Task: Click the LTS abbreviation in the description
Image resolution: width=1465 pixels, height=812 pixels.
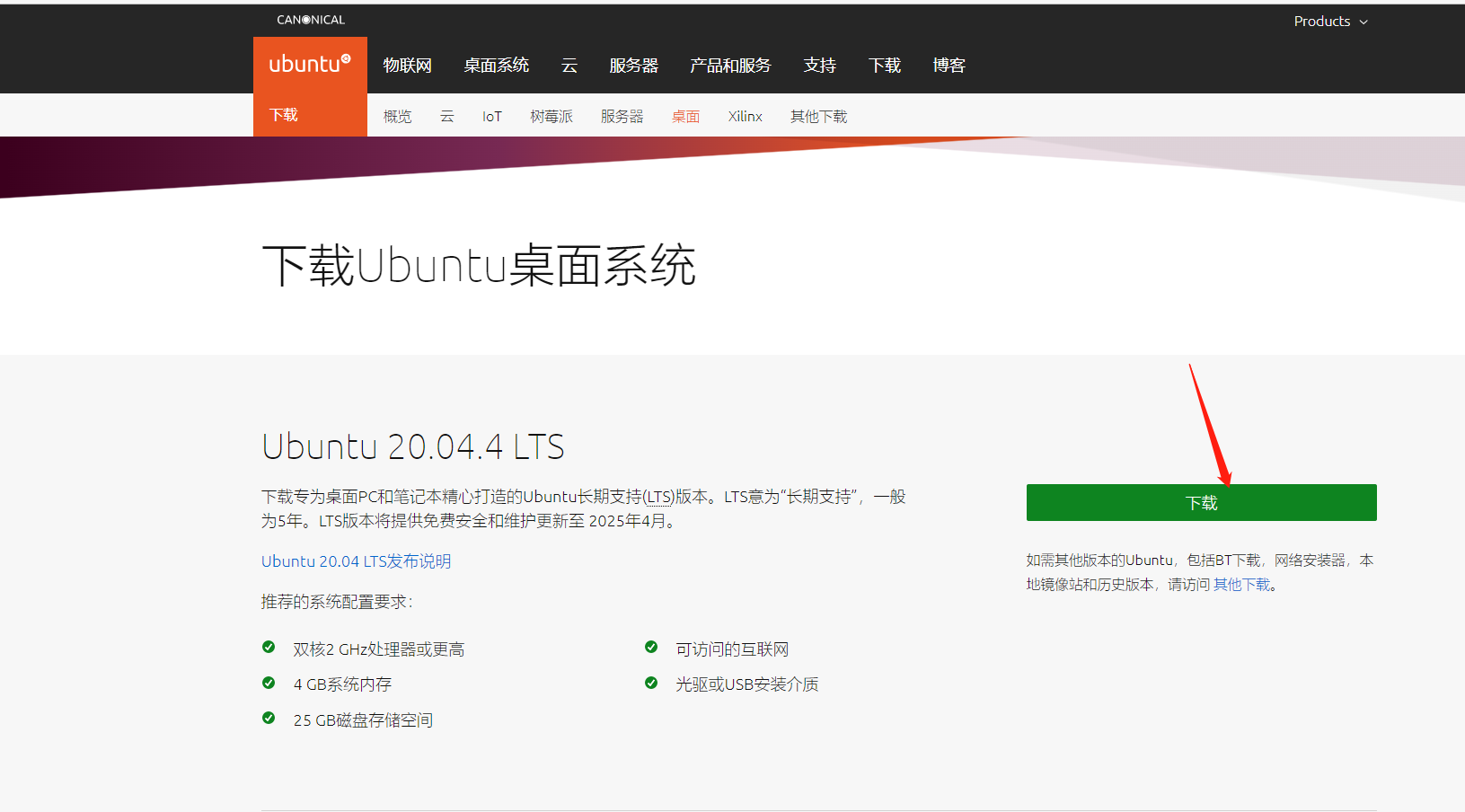Action: [658, 497]
